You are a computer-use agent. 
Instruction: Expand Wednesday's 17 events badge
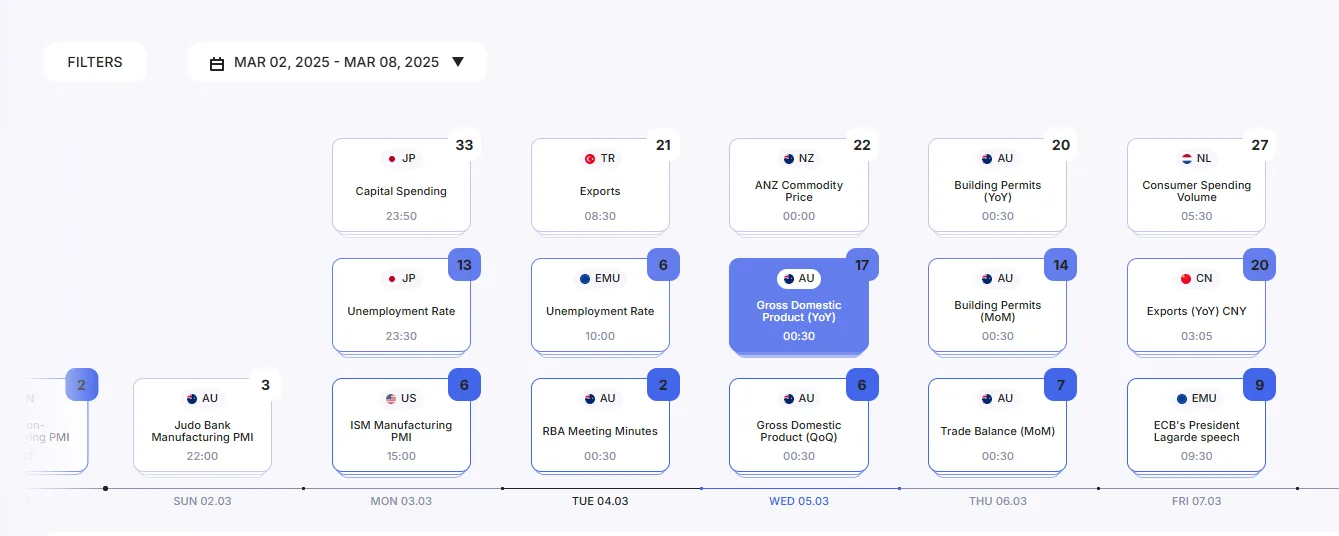tap(862, 265)
